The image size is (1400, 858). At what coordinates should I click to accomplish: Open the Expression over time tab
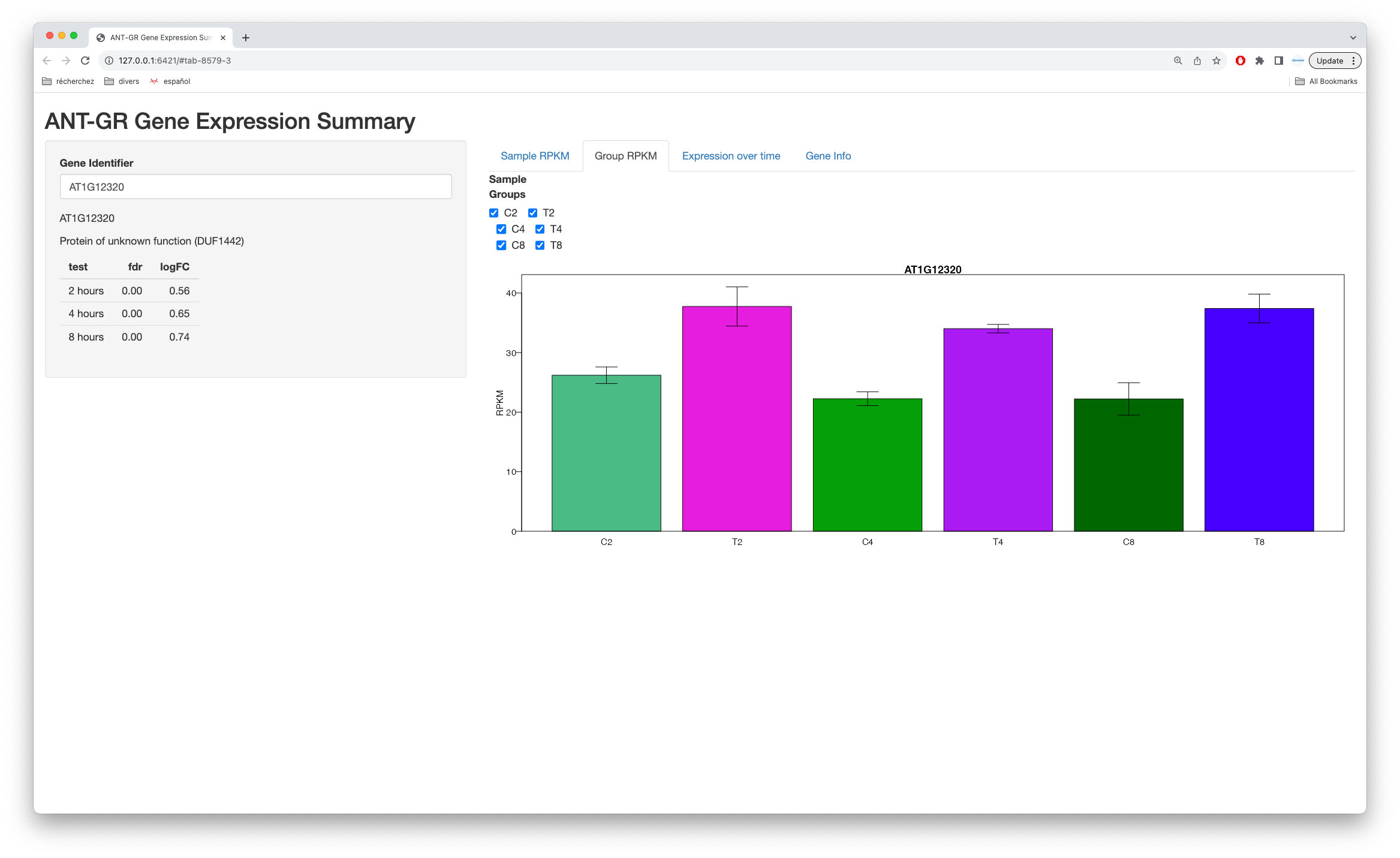(731, 156)
